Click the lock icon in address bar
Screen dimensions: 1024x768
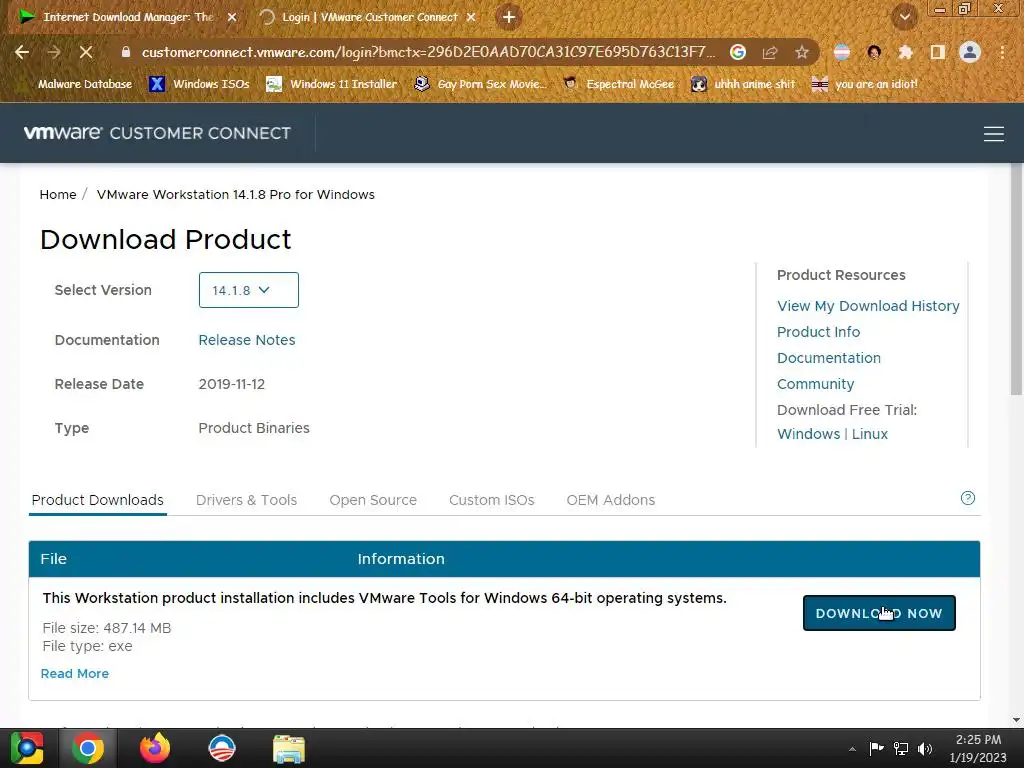126,52
